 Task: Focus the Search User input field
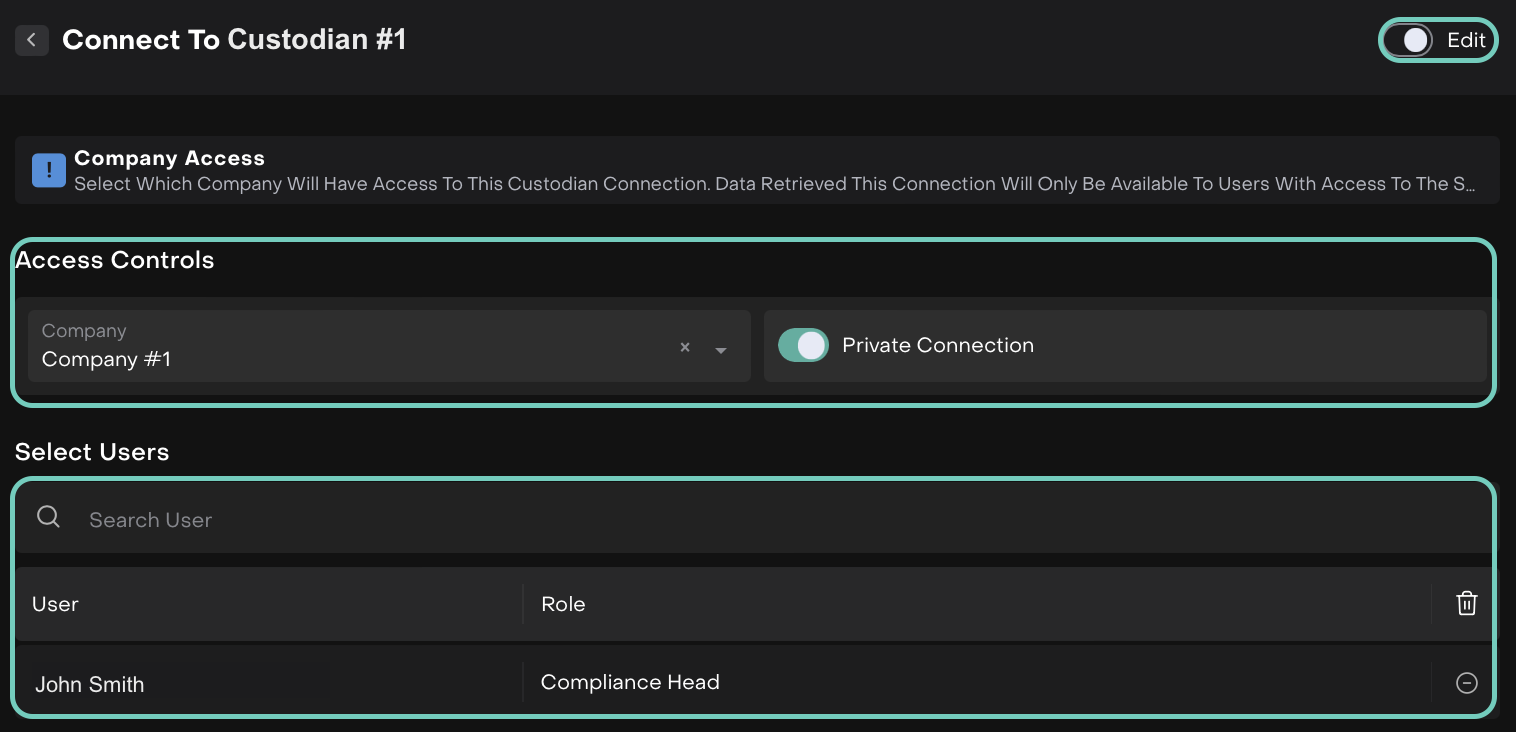pos(700,520)
